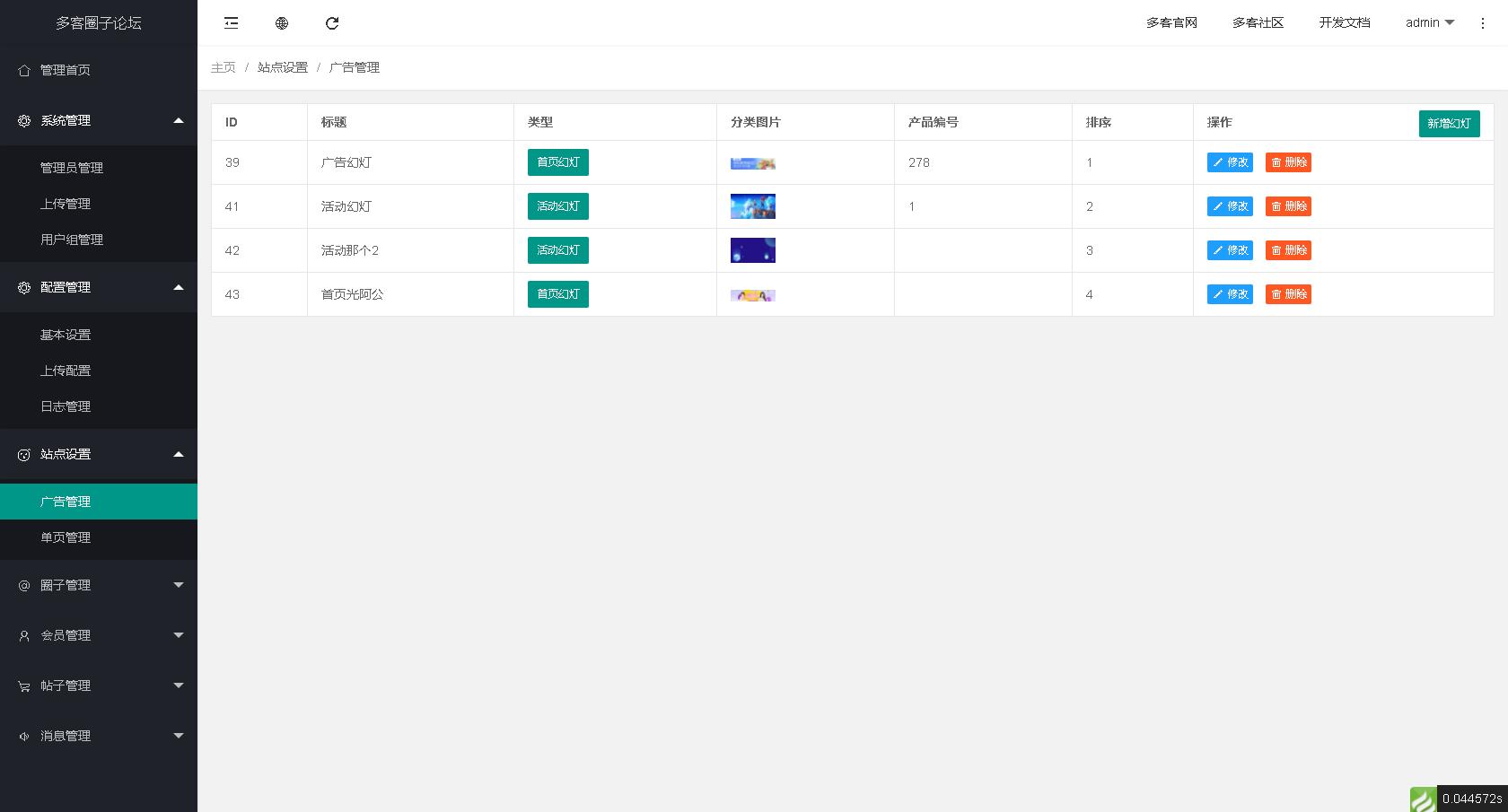The image size is (1508, 812).
Task: Delete the 活动那个2 row
Action: pos(1288,250)
